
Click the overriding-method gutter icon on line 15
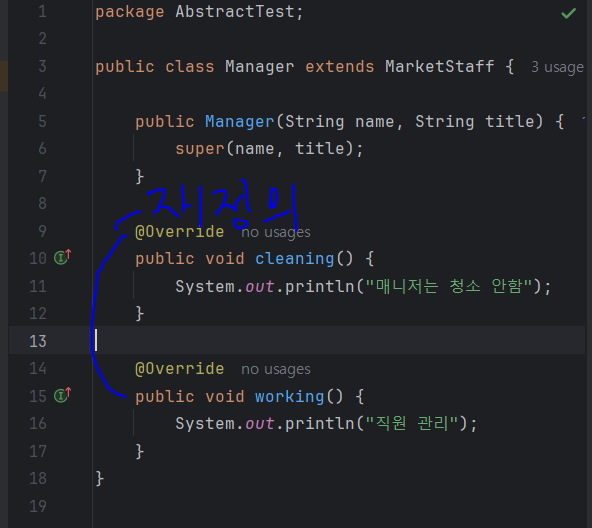coord(62,395)
